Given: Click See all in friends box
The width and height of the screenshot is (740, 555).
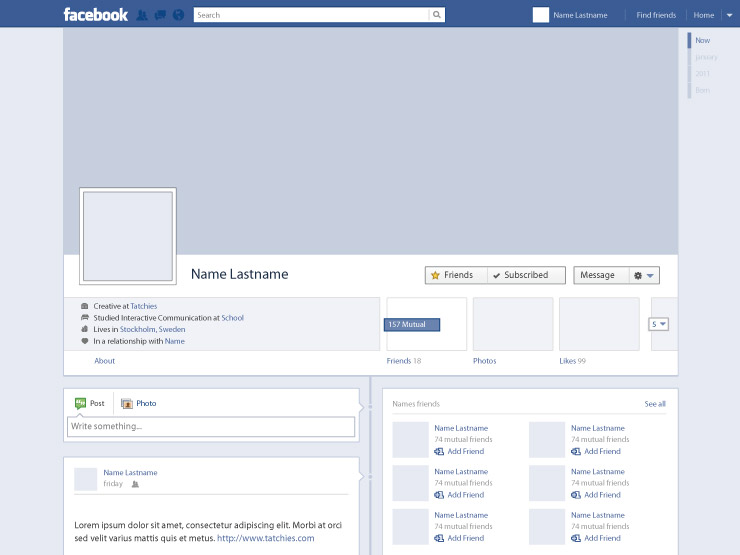Looking at the screenshot, I should (655, 404).
